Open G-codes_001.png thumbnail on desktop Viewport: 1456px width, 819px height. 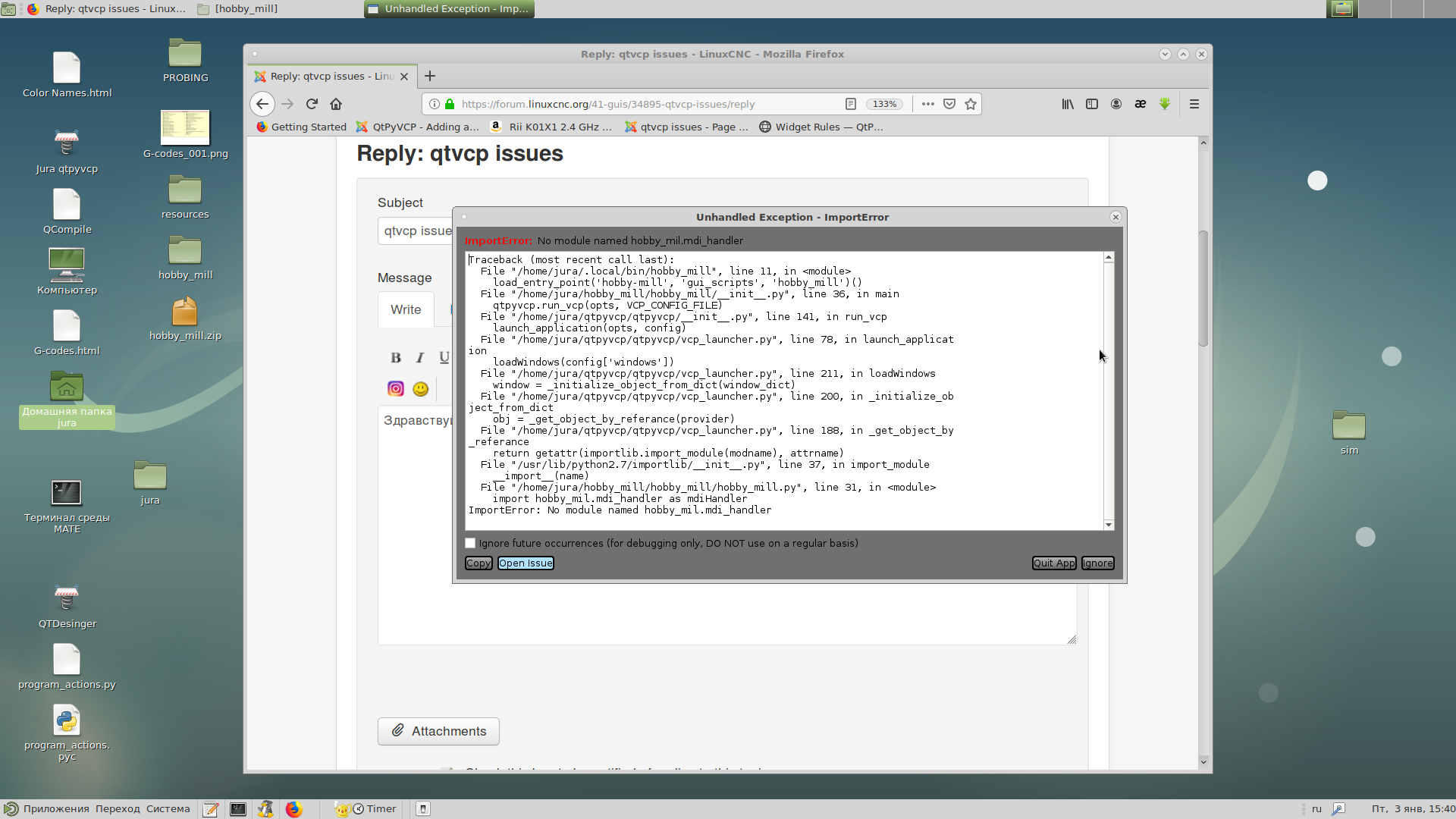(185, 135)
